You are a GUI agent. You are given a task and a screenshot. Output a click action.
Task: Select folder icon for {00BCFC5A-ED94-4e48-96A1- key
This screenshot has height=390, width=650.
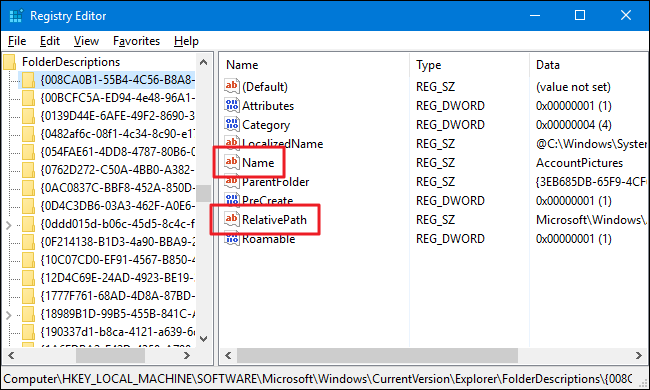point(28,98)
